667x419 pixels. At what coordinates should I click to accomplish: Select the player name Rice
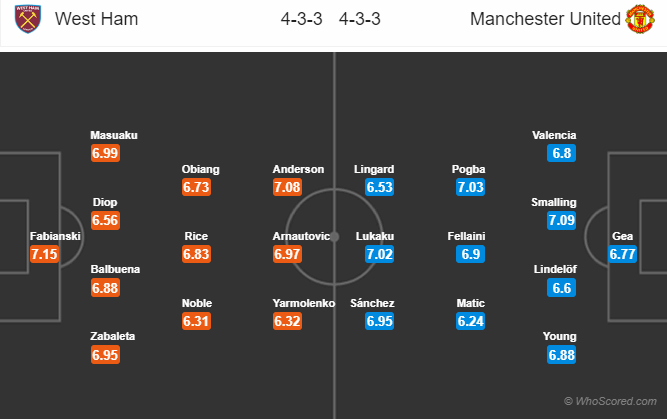tap(197, 236)
